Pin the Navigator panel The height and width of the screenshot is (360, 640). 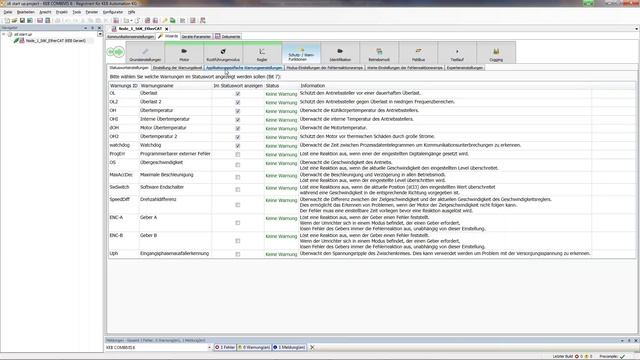pos(92,28)
